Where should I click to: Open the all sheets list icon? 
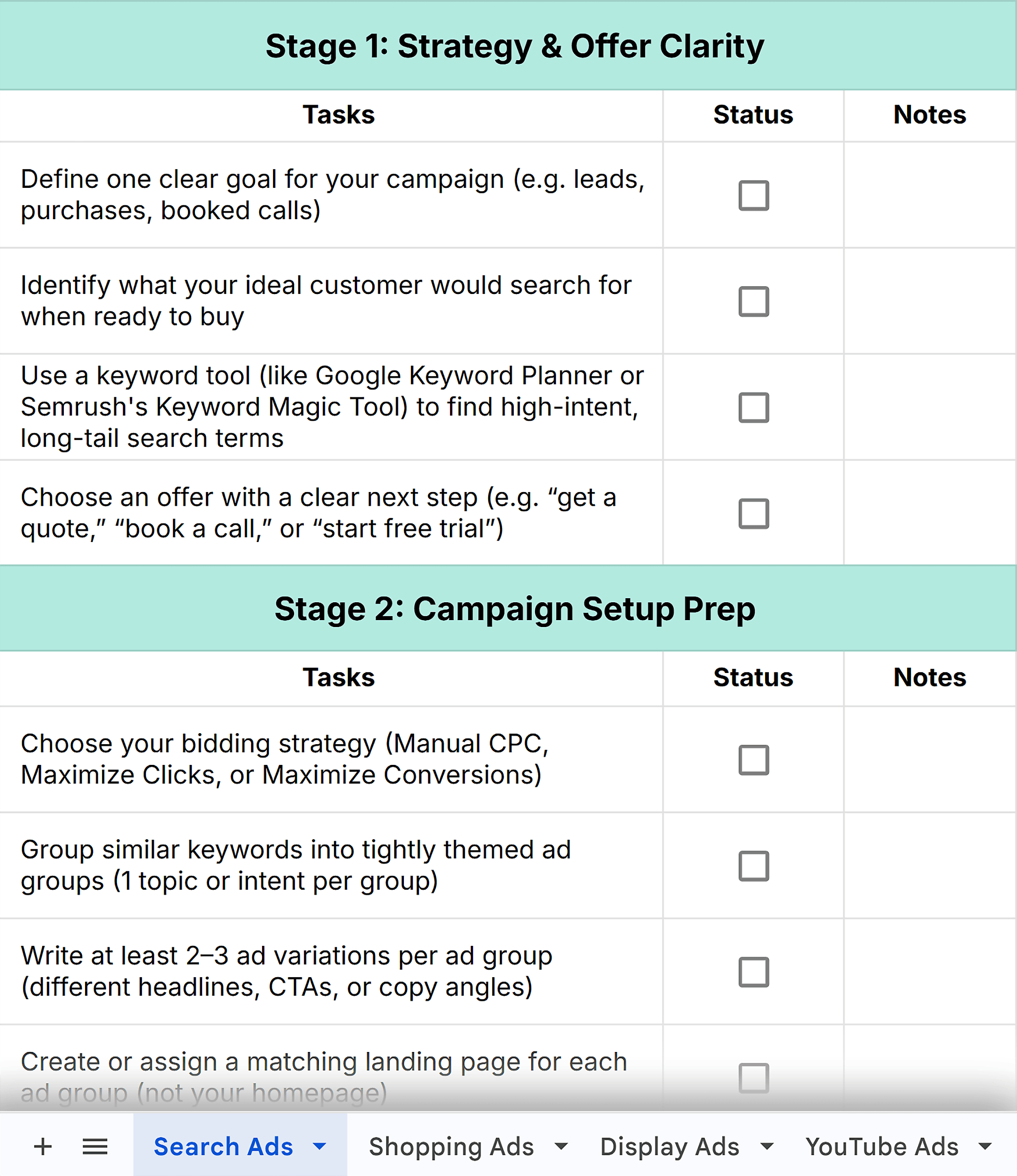click(x=95, y=1147)
